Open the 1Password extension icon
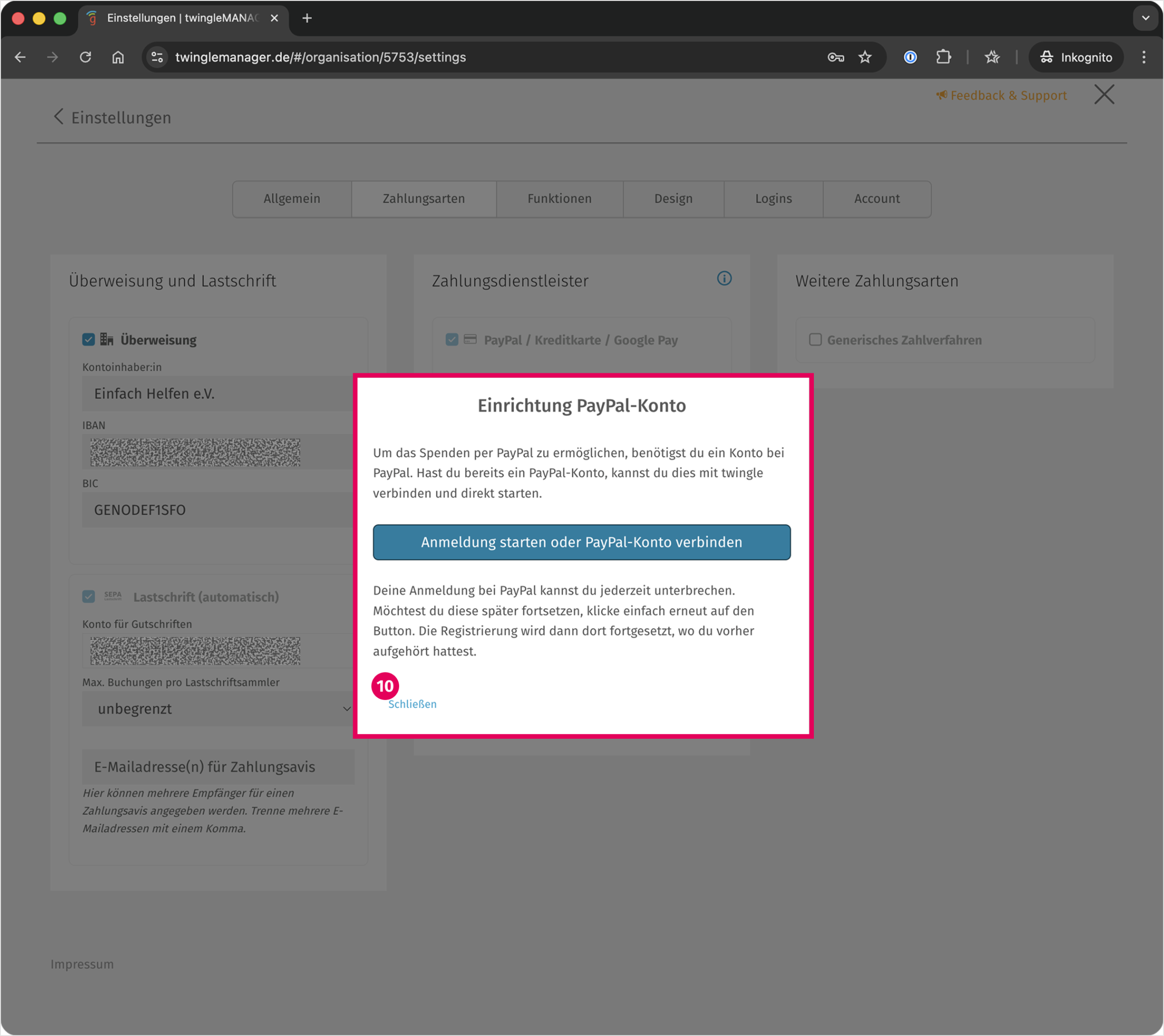 pos(910,57)
